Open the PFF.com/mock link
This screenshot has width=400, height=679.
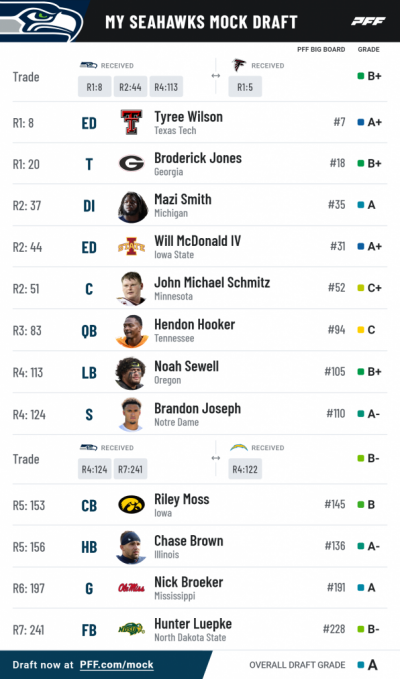(116, 665)
